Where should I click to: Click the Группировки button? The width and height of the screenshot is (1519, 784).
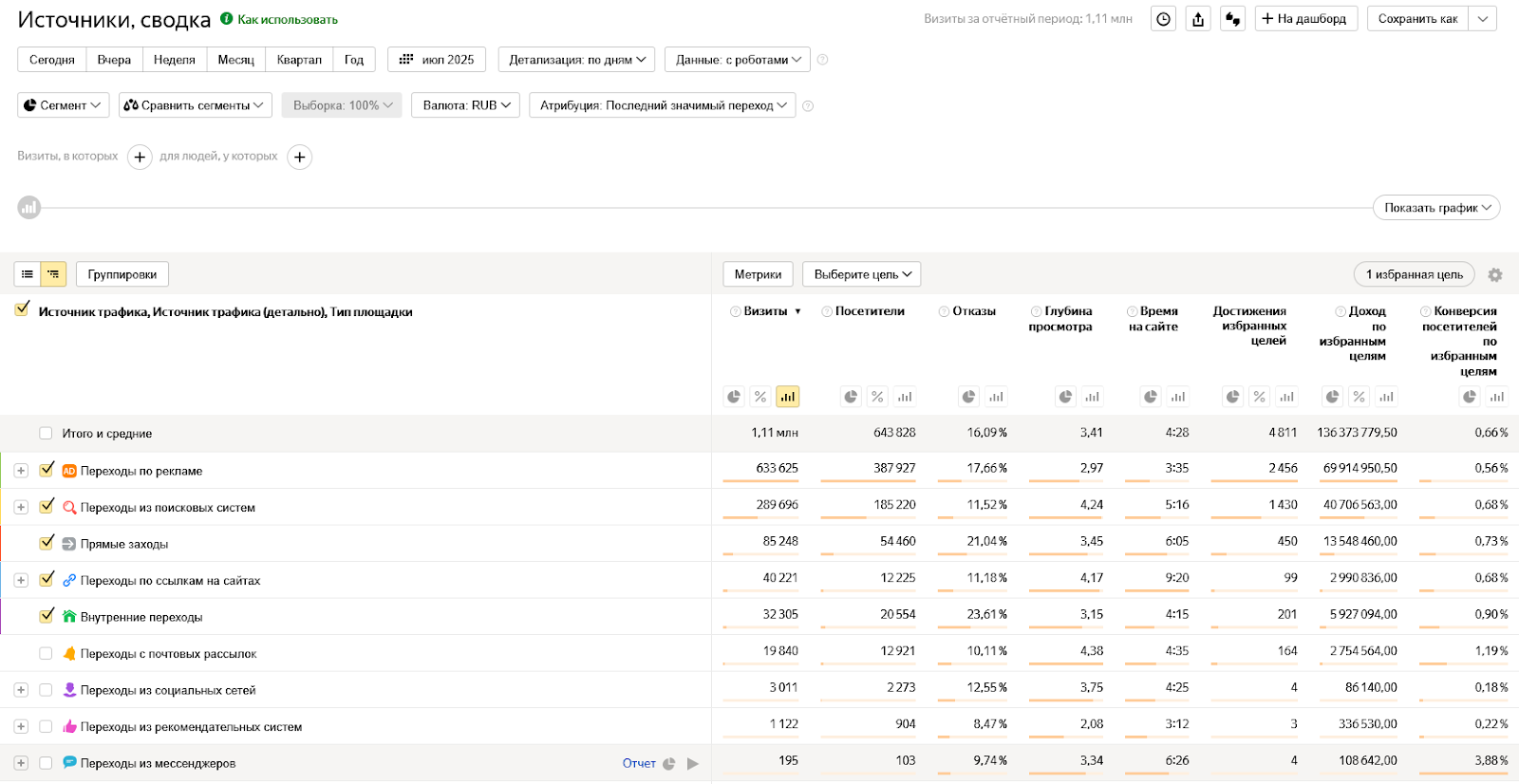pyautogui.click(x=122, y=274)
